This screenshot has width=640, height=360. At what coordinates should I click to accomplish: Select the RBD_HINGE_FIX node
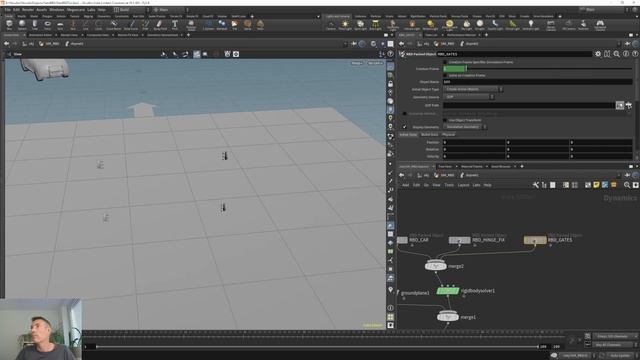pos(460,240)
